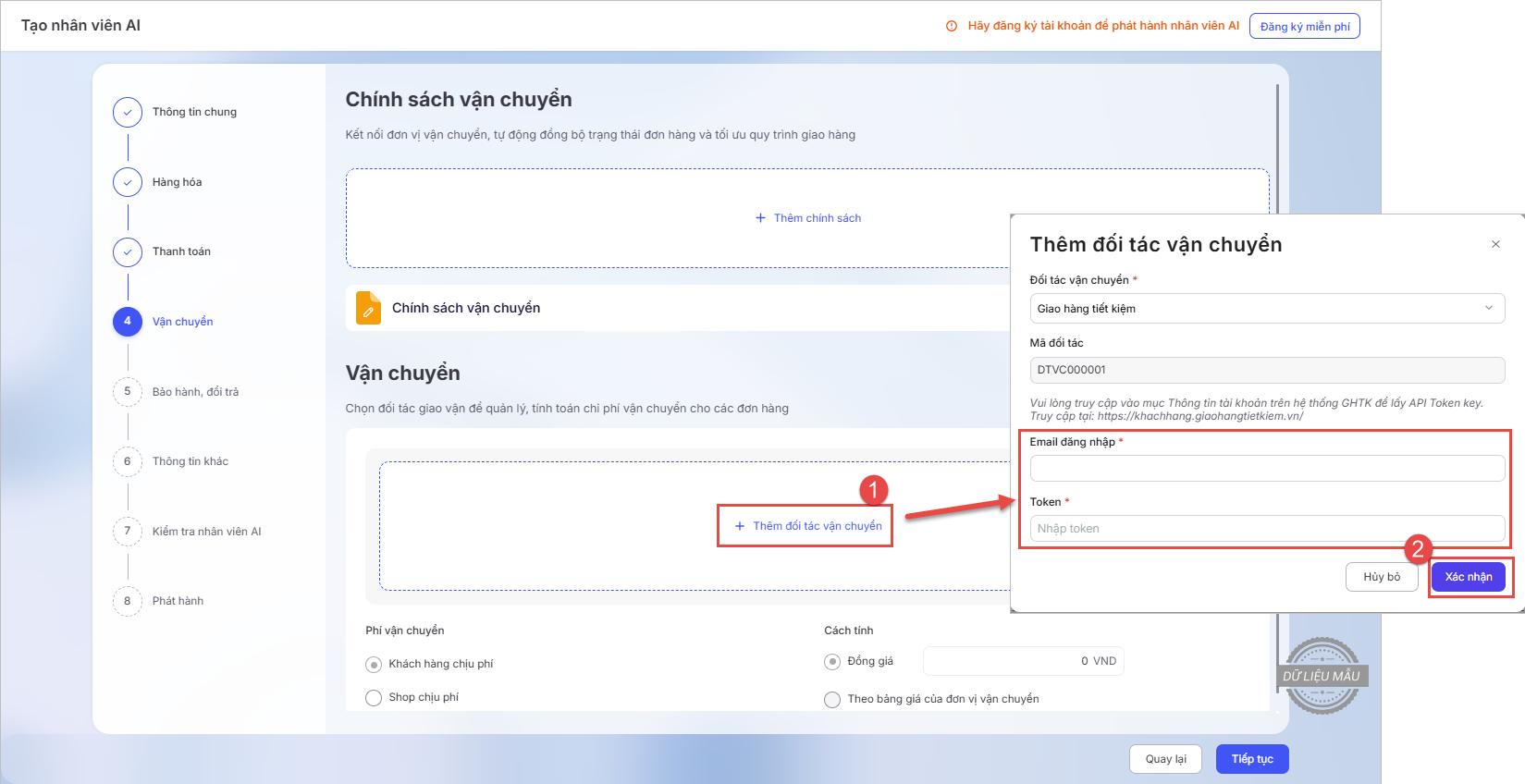Click the Email đăng nhập input field
Screen dimensions: 1525x784
(x=1266, y=469)
